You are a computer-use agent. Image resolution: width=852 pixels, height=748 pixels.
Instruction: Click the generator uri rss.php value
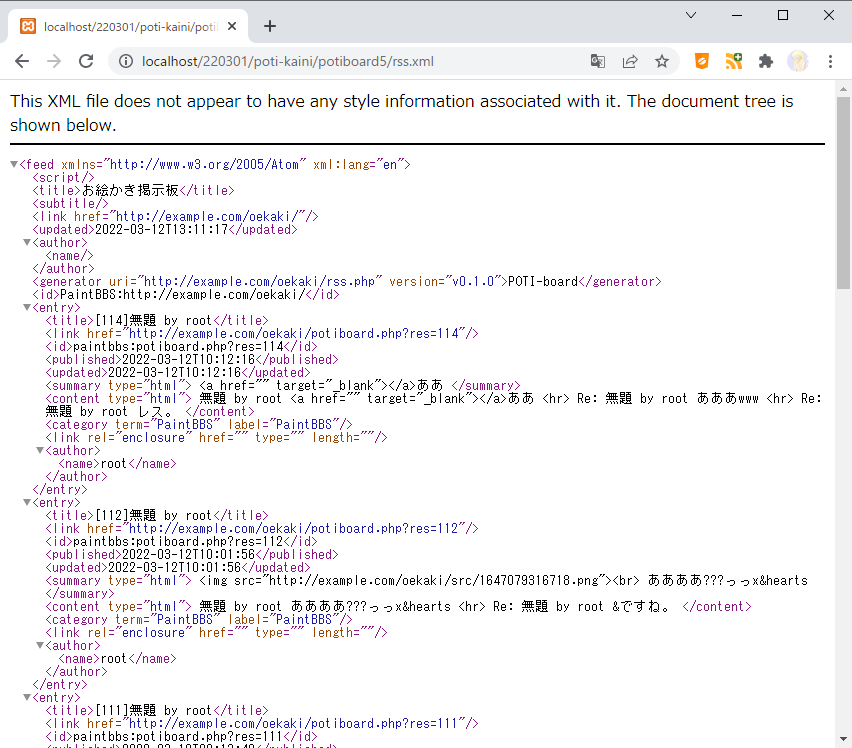(259, 281)
